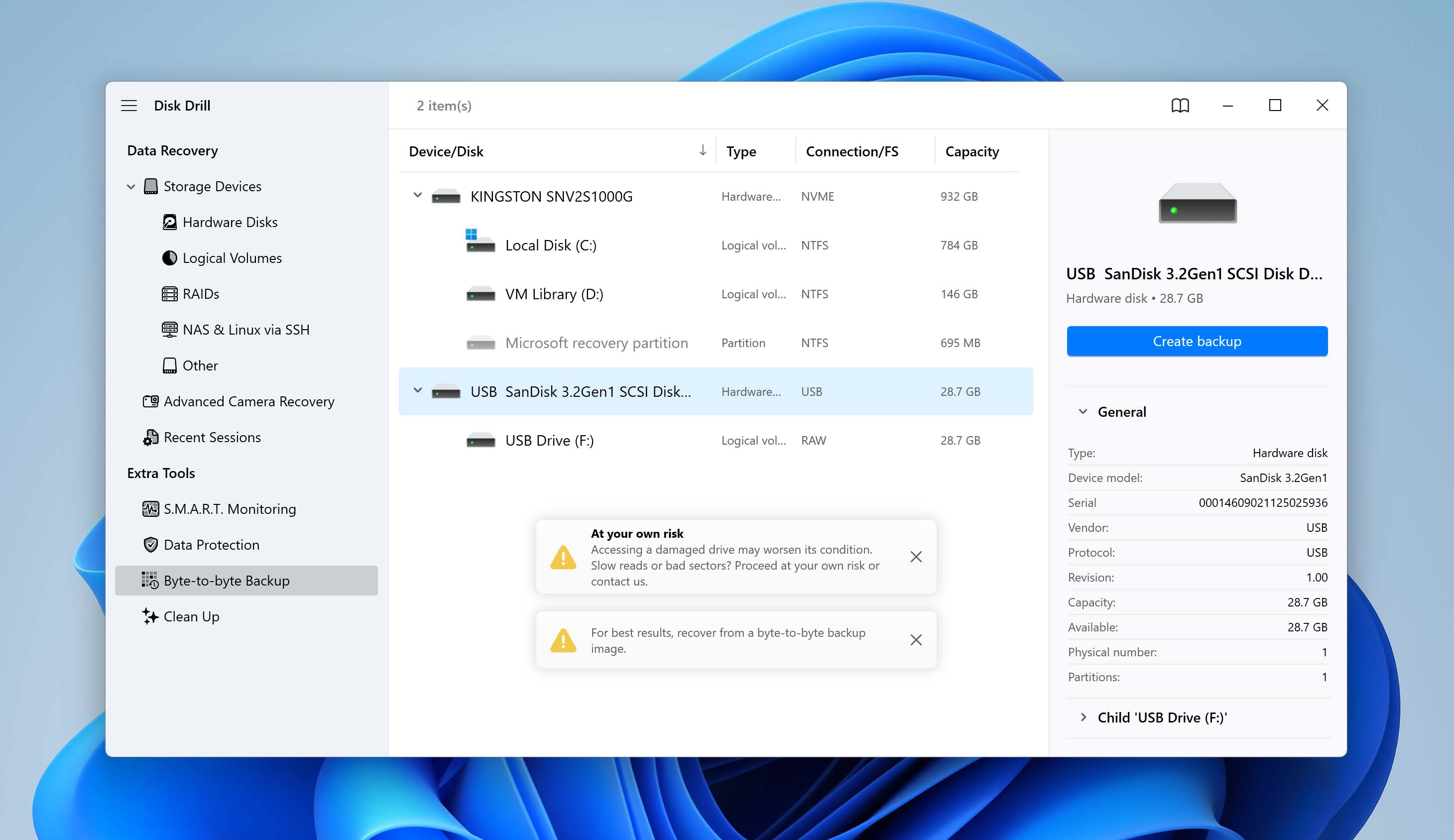This screenshot has width=1454, height=840.
Task: Select the Storage Devices icon
Action: (x=150, y=186)
